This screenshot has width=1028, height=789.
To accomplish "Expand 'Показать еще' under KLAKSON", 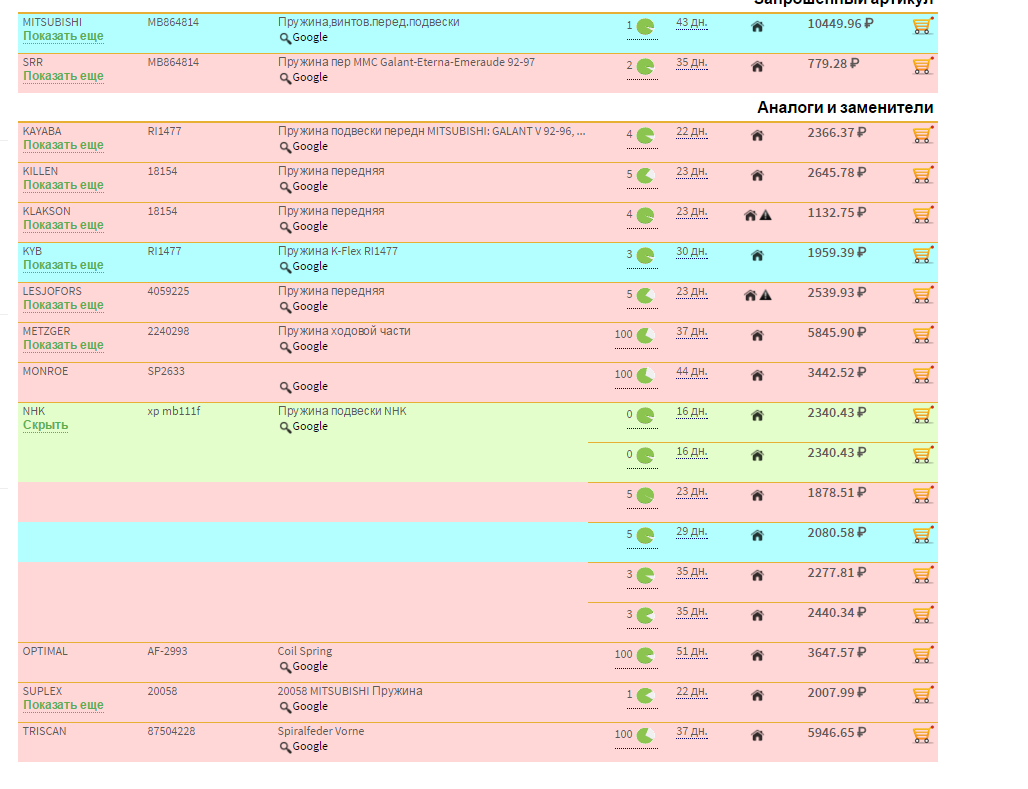I will point(64,225).
